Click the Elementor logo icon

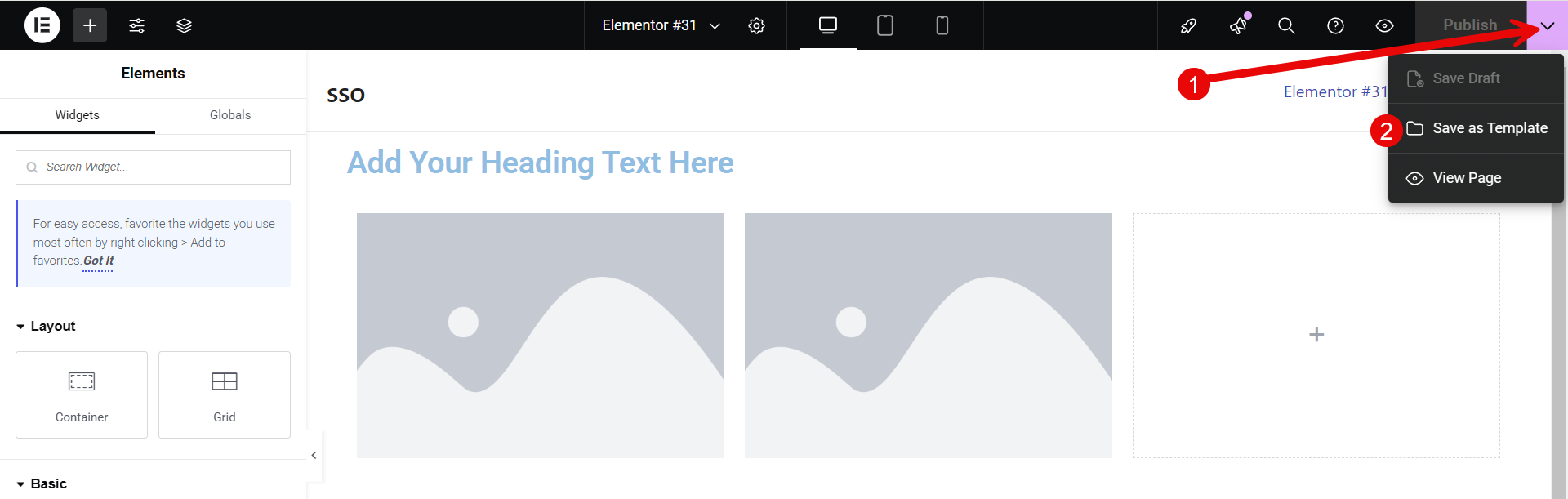pos(42,25)
